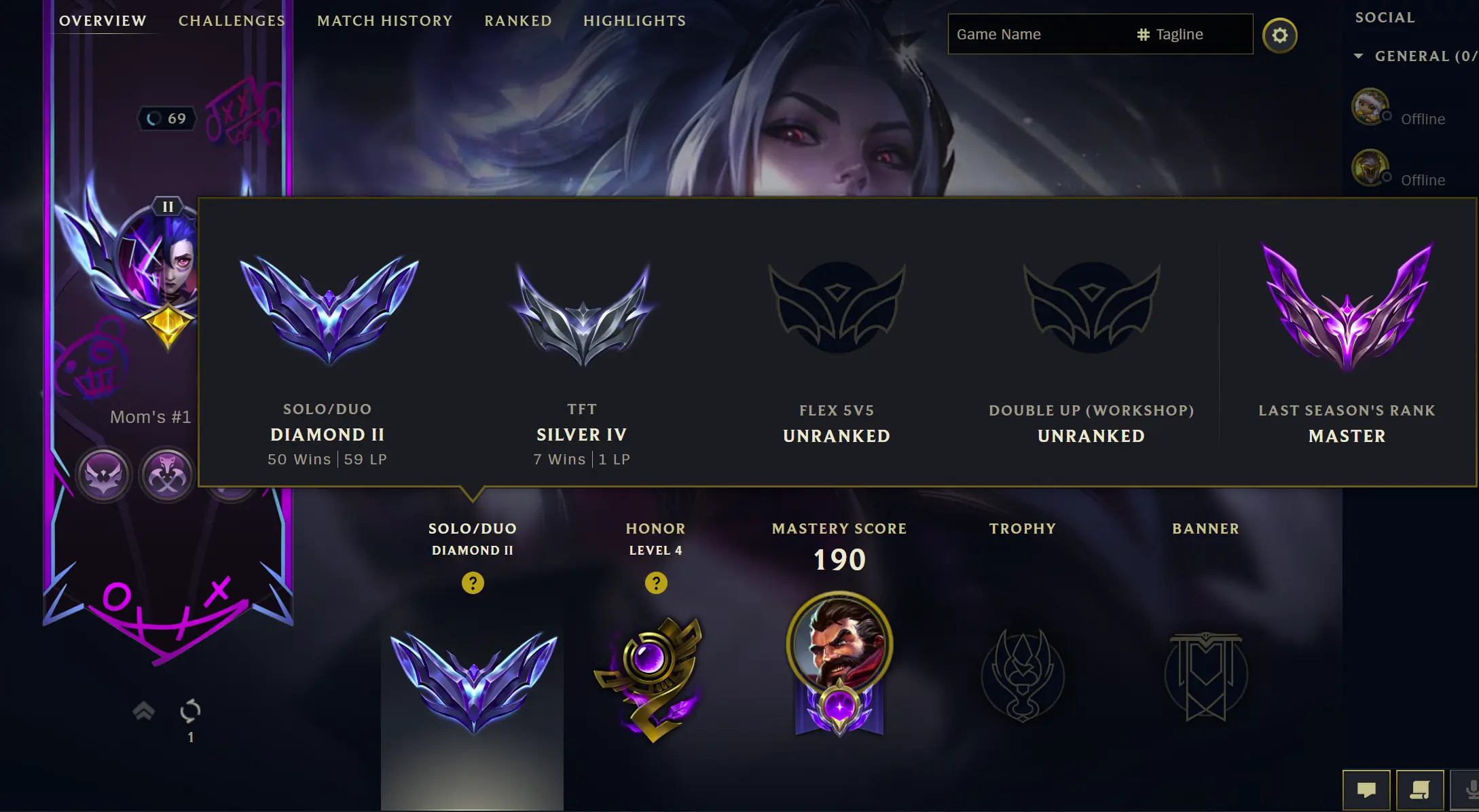Collapse the General friends group
1479x812 pixels.
1358,56
